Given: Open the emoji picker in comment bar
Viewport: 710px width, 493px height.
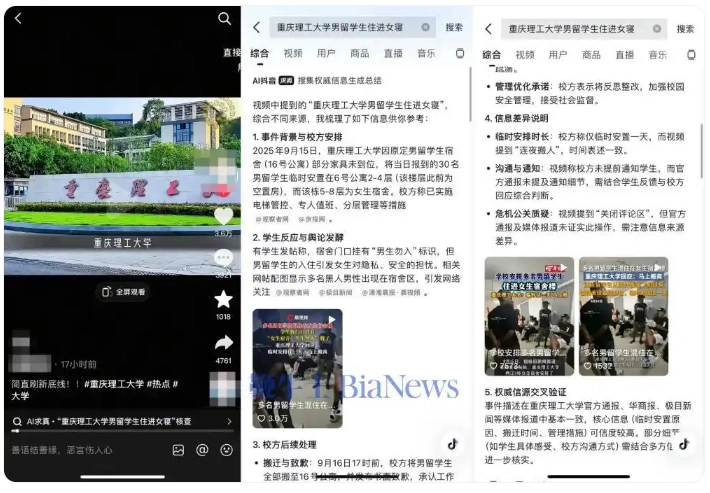Looking at the screenshot, I should coord(226,450).
